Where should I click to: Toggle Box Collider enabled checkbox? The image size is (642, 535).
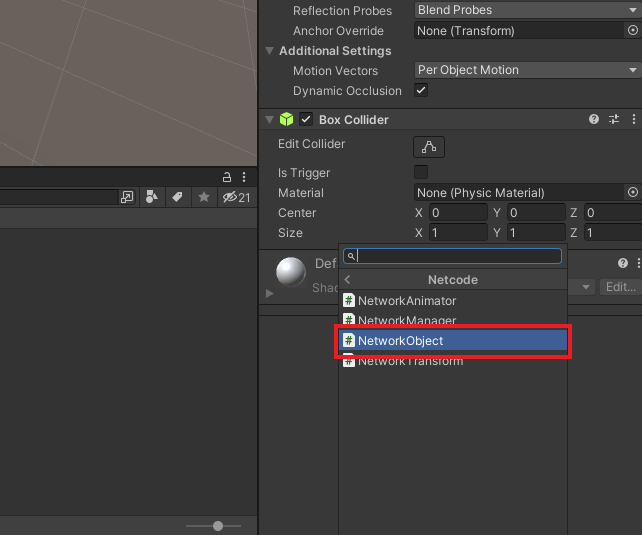[x=306, y=120]
